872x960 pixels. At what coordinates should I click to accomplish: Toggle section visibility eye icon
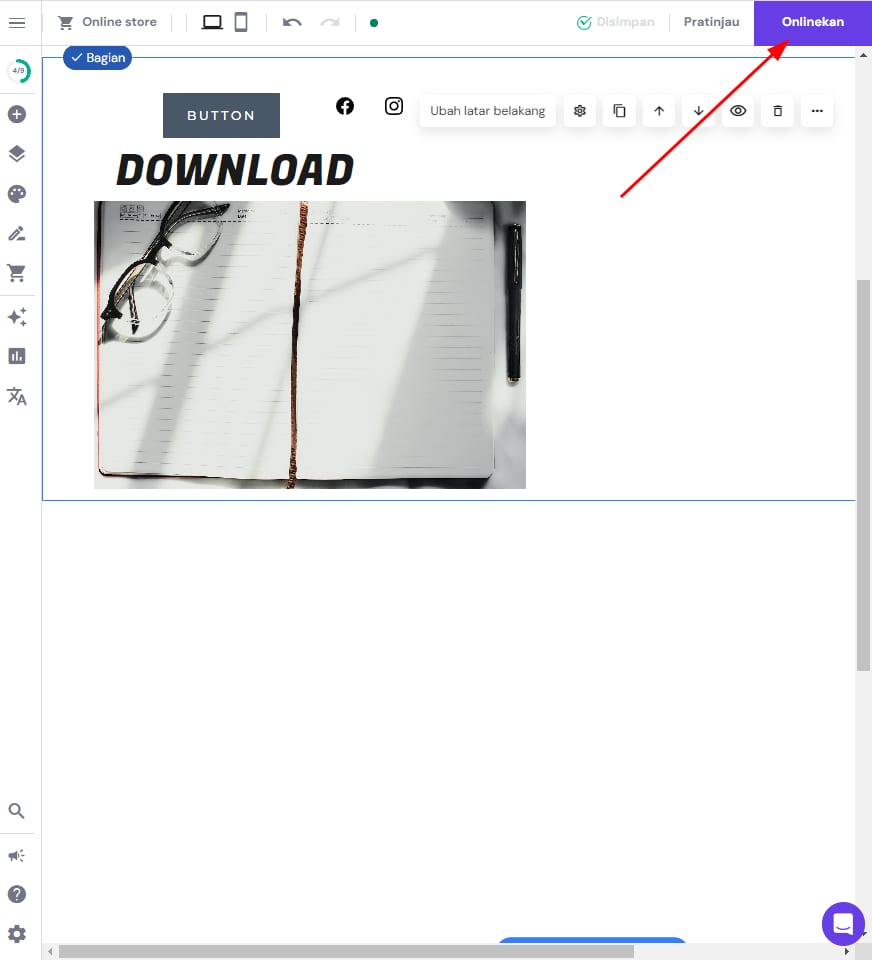(738, 111)
